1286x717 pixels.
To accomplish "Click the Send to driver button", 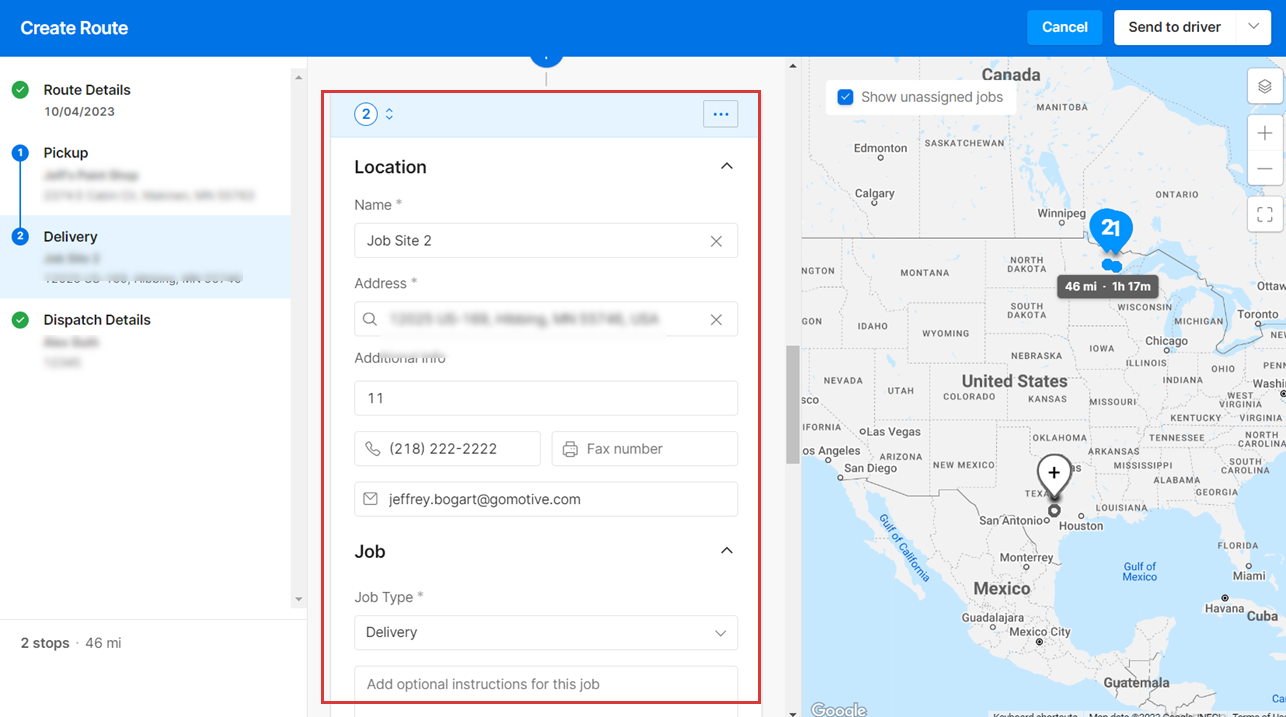I will pos(1175,27).
